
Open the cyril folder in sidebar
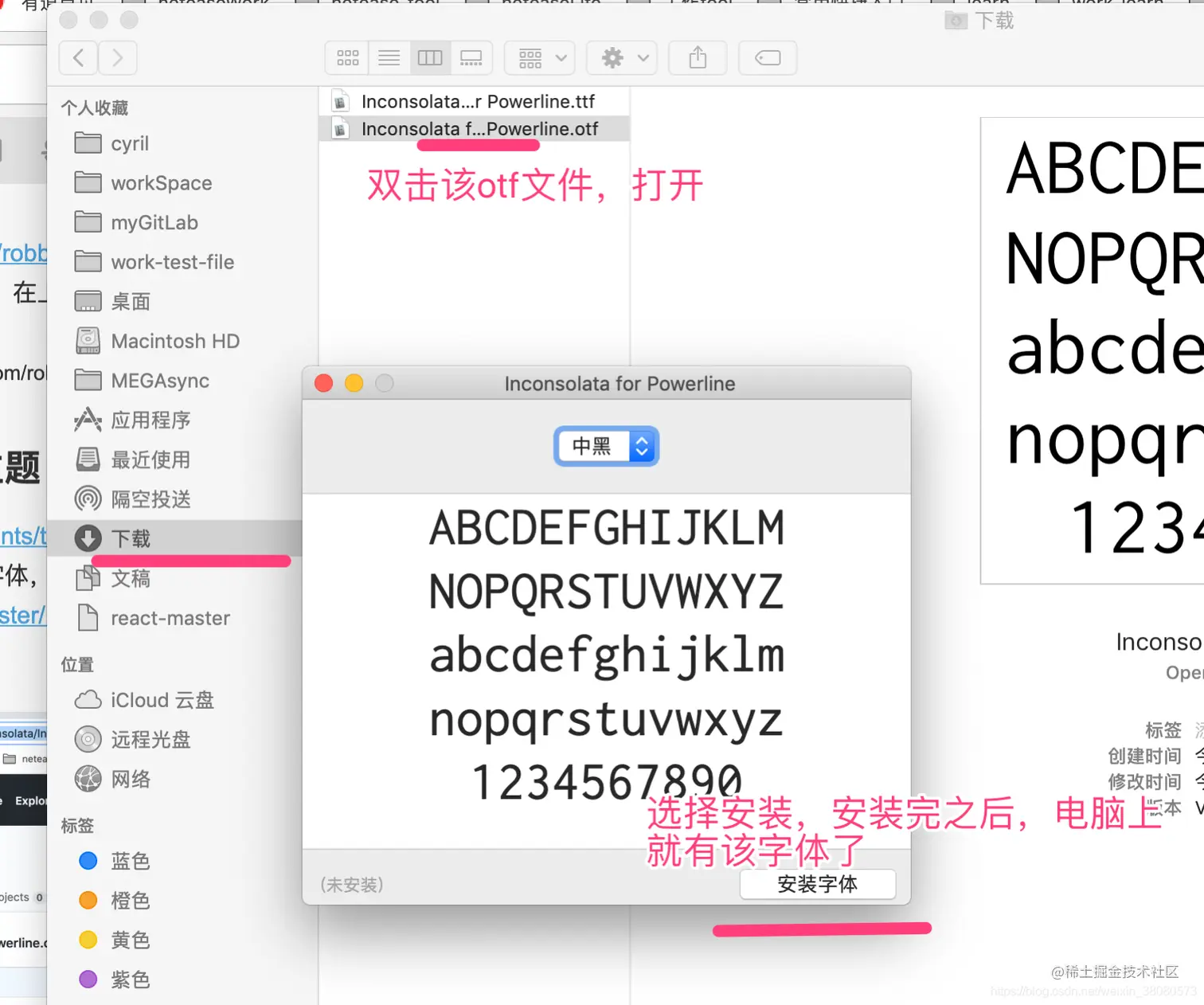coord(130,143)
